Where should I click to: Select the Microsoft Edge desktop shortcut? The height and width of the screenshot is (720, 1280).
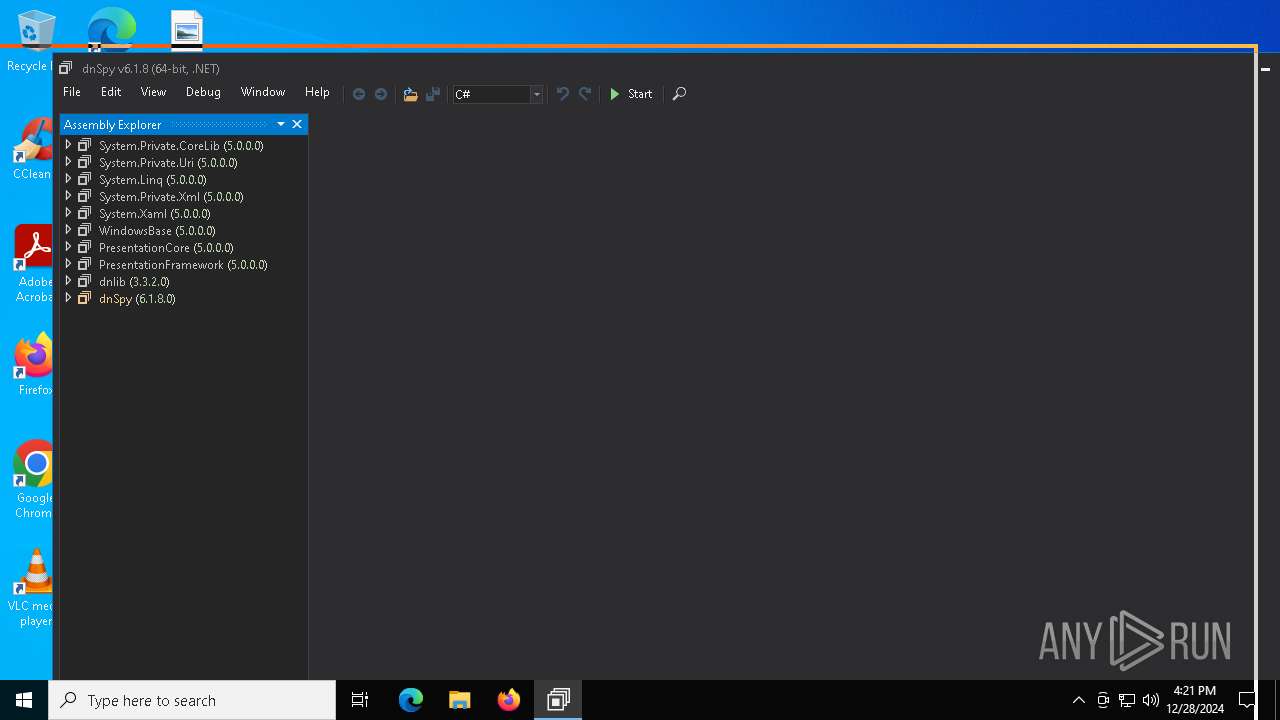(x=111, y=29)
